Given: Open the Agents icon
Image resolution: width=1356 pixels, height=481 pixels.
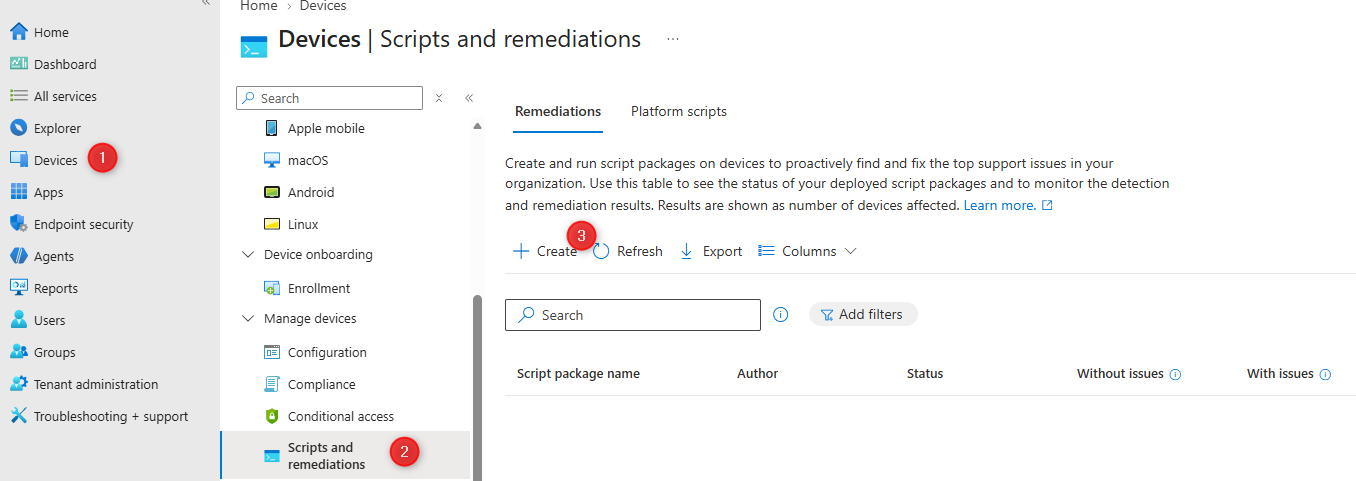Looking at the screenshot, I should (x=18, y=256).
